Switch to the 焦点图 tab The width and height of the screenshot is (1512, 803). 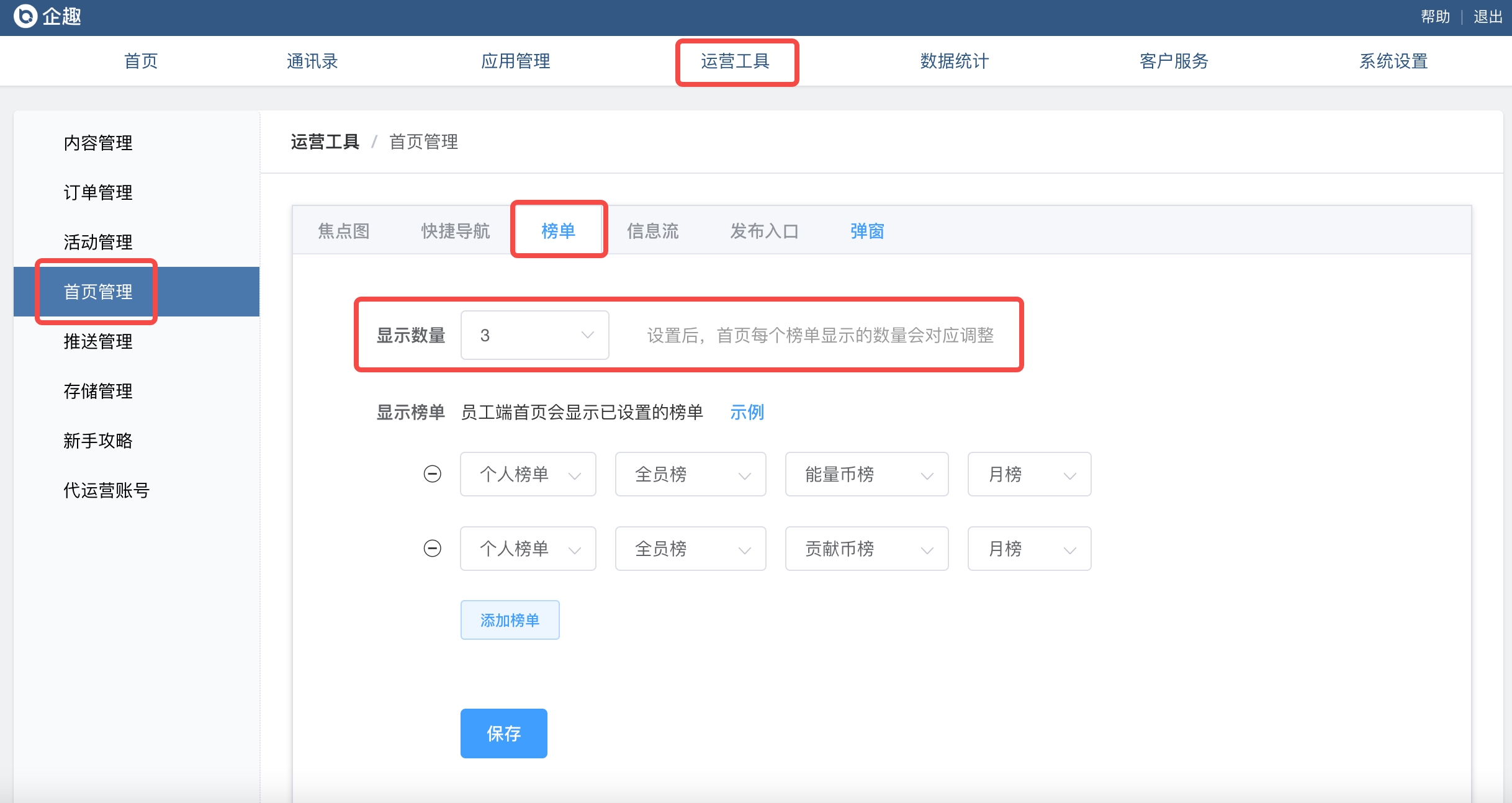(x=344, y=231)
